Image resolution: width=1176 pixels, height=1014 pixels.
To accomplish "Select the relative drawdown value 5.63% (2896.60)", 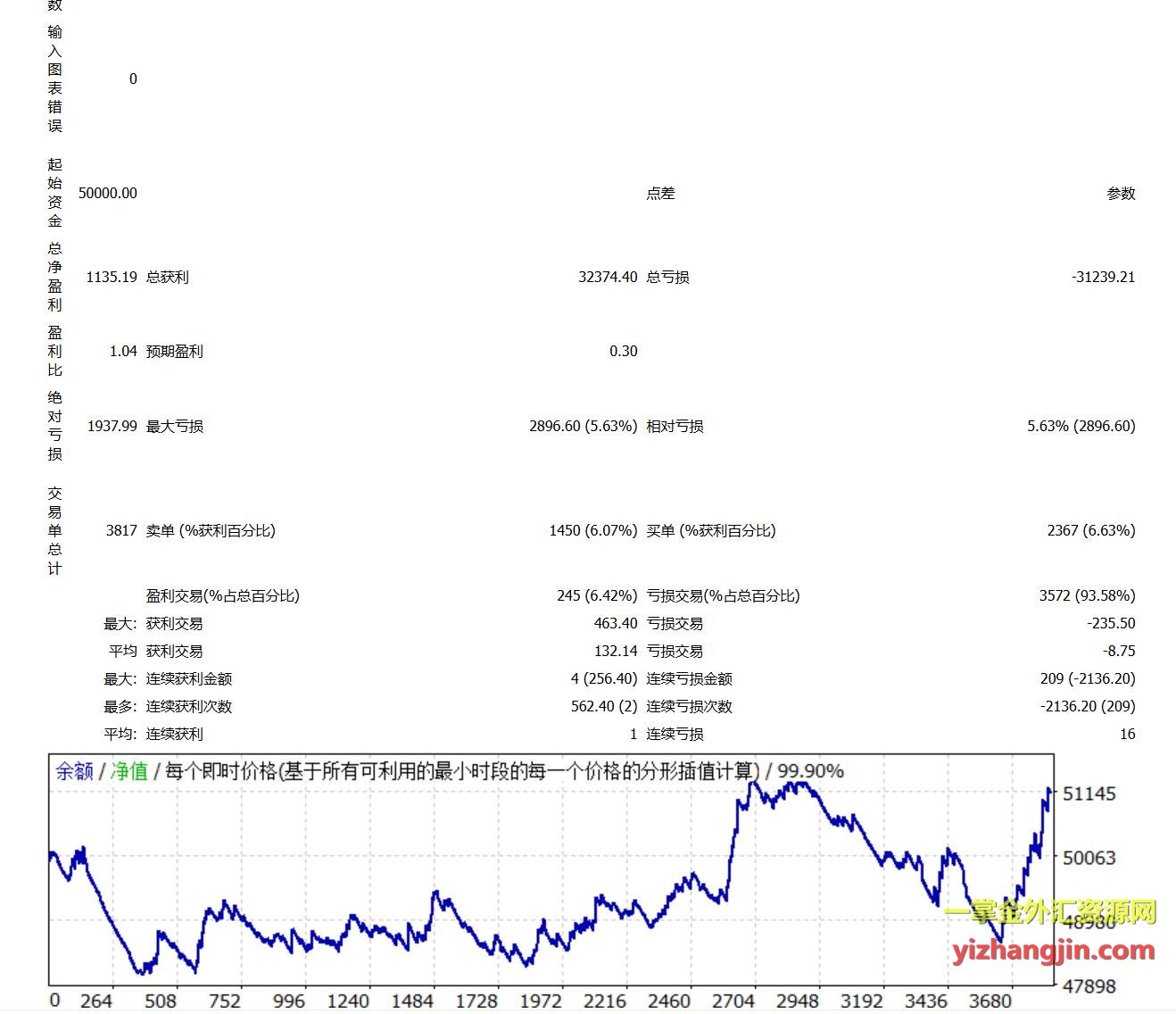I will (1081, 427).
